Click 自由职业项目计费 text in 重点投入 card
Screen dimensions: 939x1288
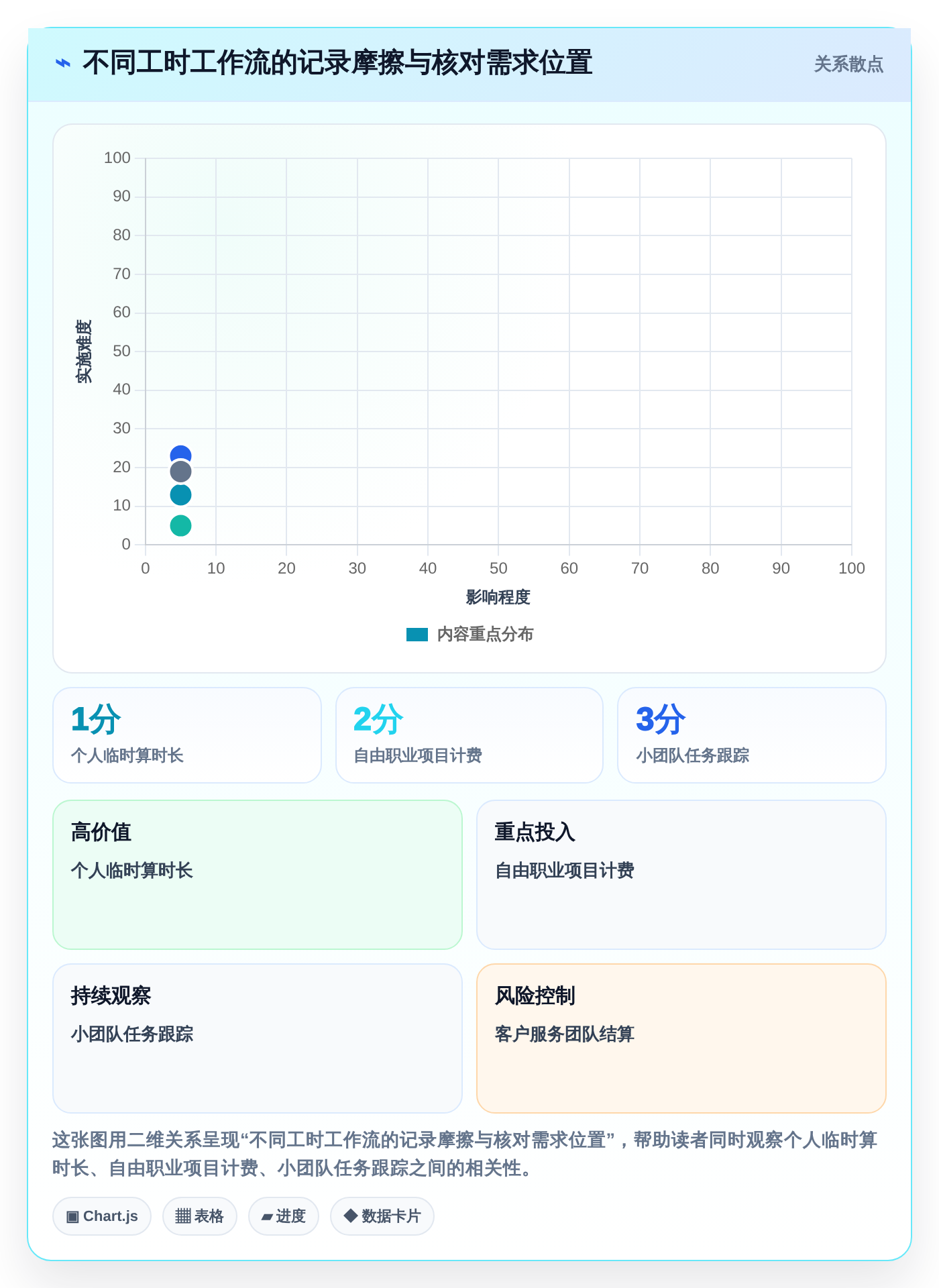[x=565, y=870]
